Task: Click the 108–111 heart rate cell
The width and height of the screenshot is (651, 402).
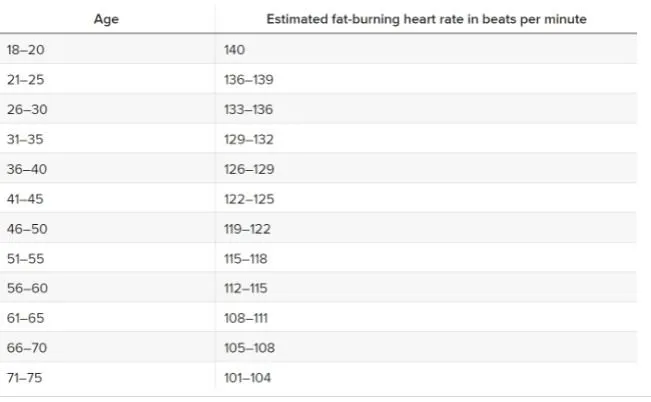Action: pyautogui.click(x=245, y=318)
